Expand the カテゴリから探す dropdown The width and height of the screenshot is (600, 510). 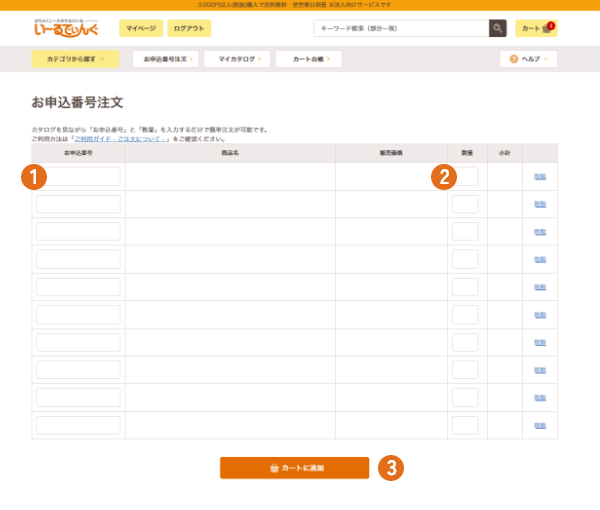click(x=75, y=59)
